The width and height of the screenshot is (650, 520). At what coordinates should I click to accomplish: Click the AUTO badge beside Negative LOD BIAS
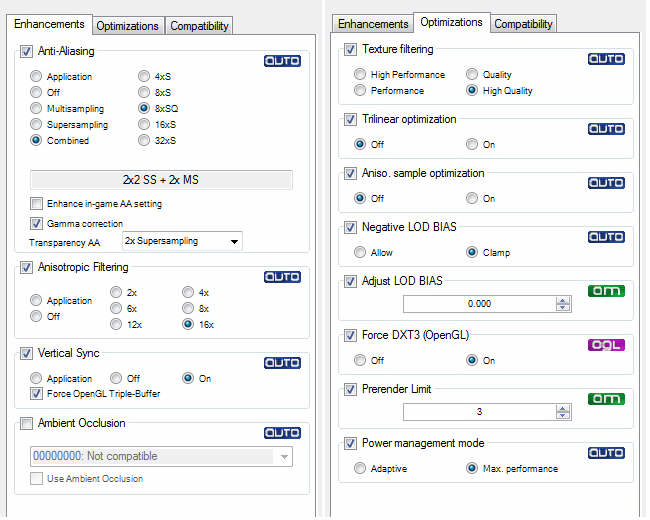point(606,236)
